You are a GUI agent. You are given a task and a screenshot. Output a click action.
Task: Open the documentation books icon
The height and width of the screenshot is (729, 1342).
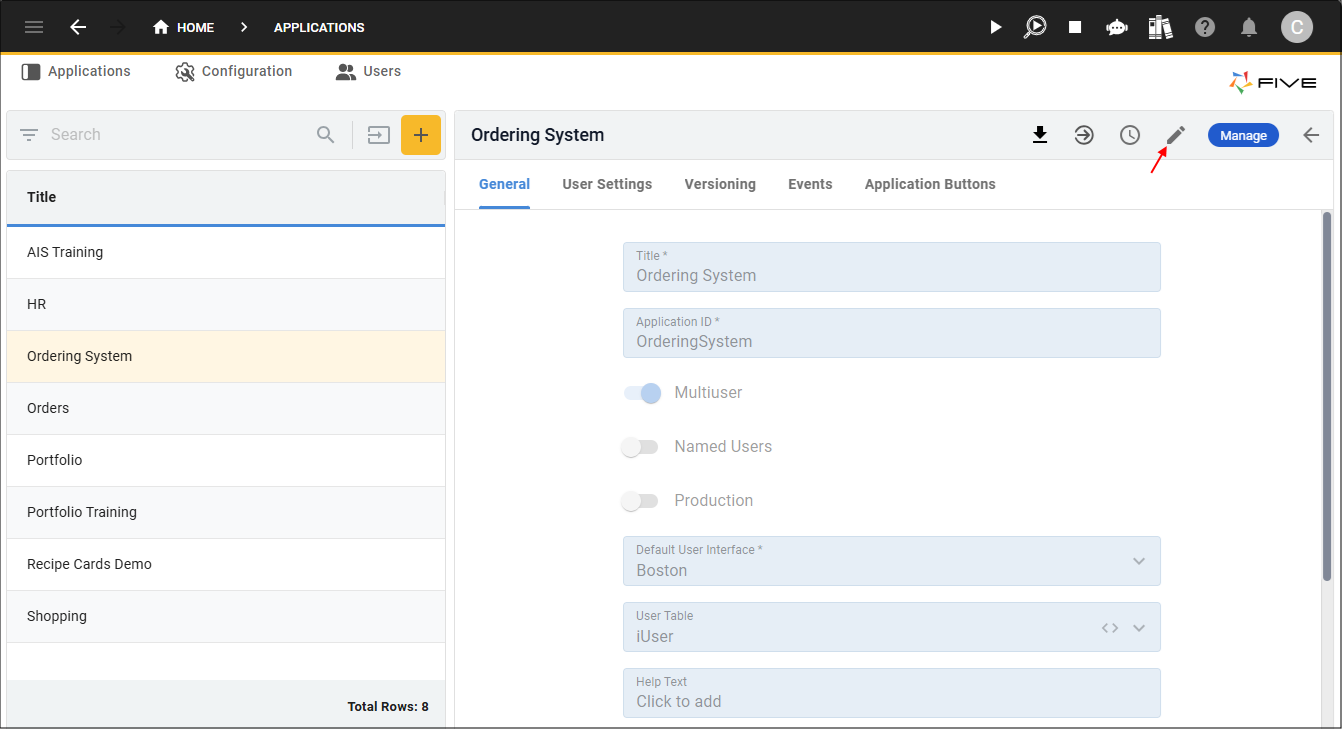click(1160, 27)
